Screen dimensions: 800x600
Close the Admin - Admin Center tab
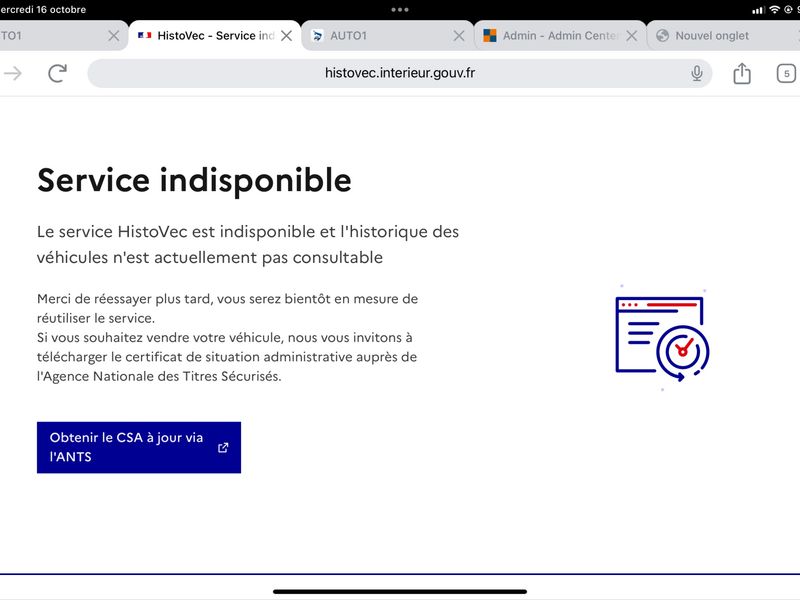pyautogui.click(x=632, y=36)
